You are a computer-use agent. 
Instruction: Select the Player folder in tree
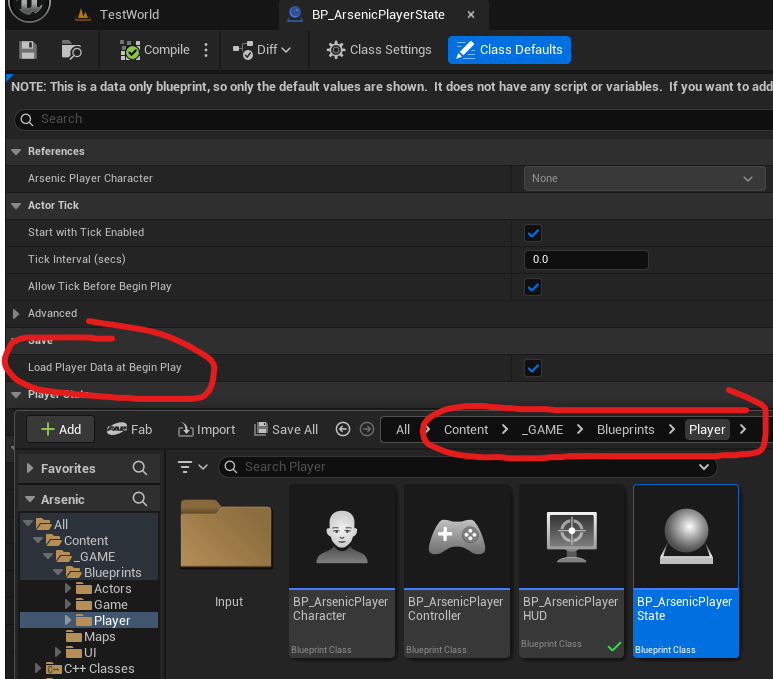click(103, 620)
